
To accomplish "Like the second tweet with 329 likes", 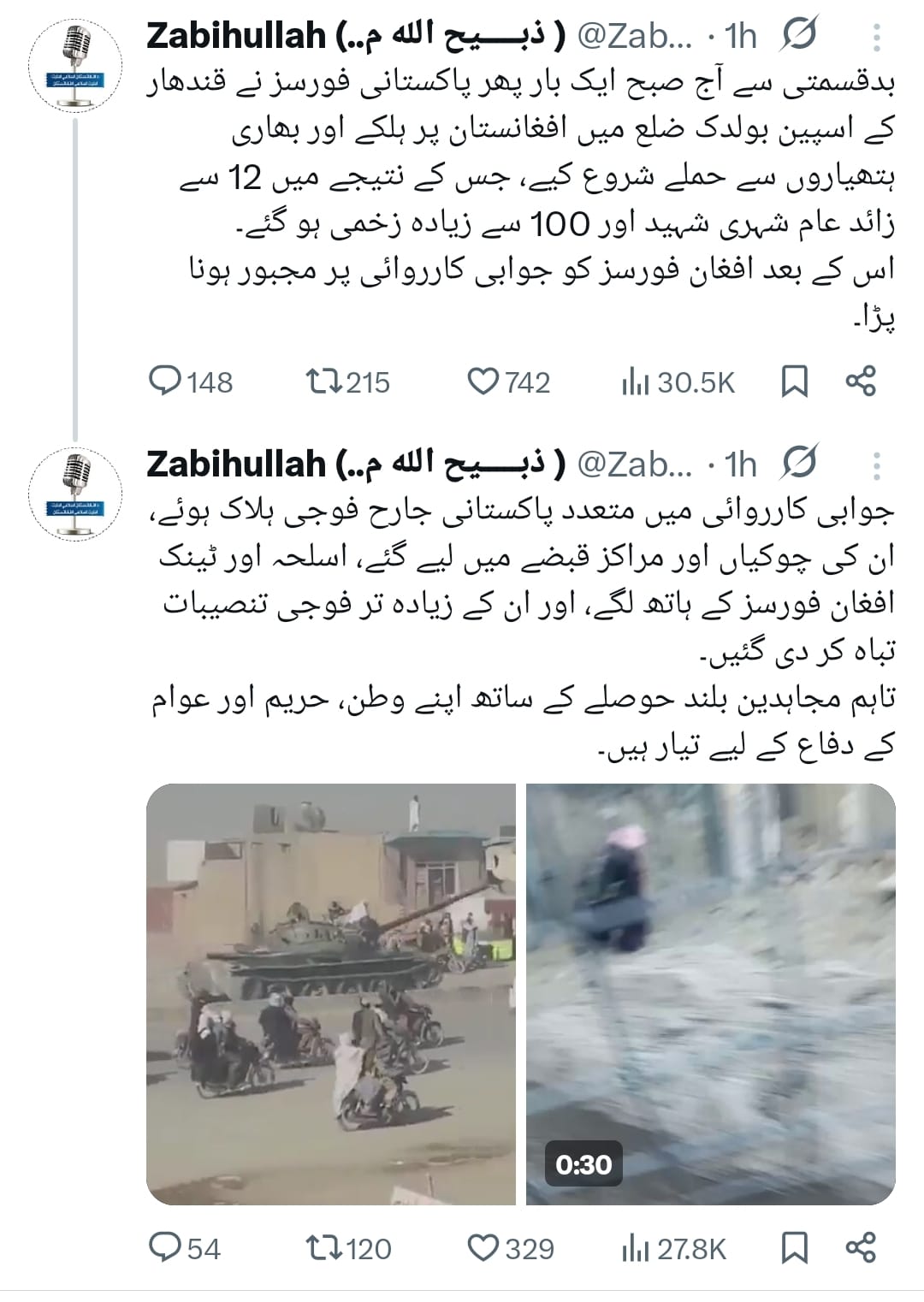I will point(511,1248).
